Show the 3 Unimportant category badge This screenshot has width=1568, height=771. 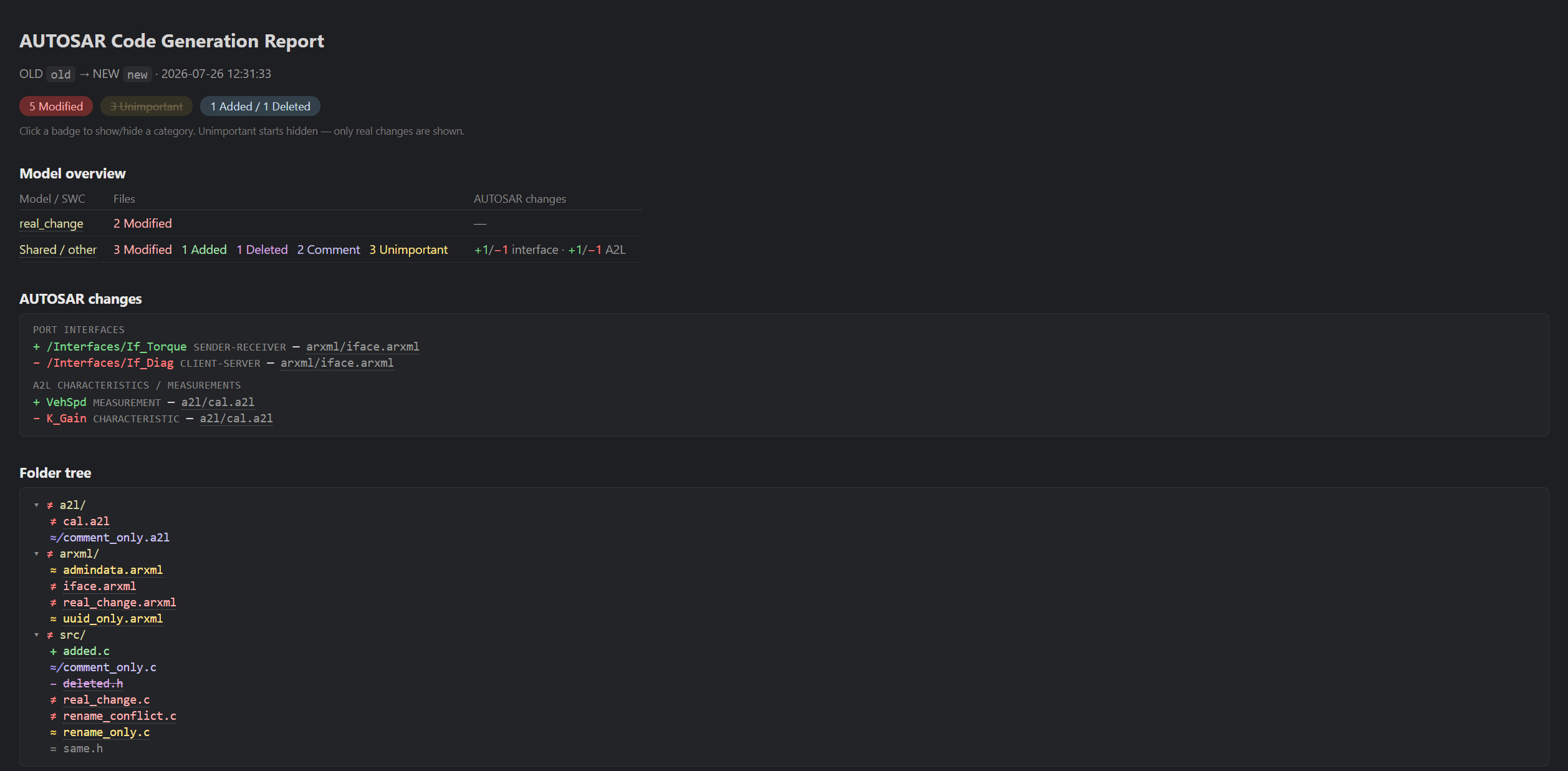(147, 106)
